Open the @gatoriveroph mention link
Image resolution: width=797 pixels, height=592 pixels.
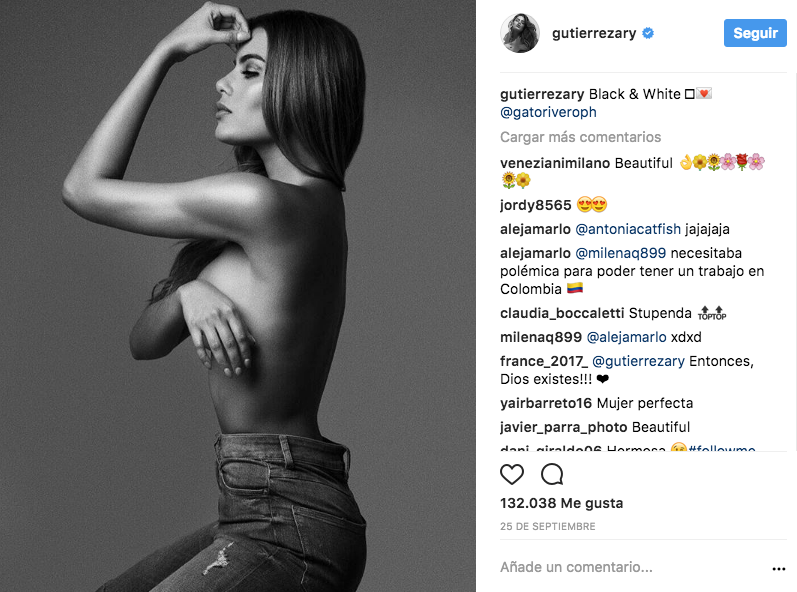[548, 112]
